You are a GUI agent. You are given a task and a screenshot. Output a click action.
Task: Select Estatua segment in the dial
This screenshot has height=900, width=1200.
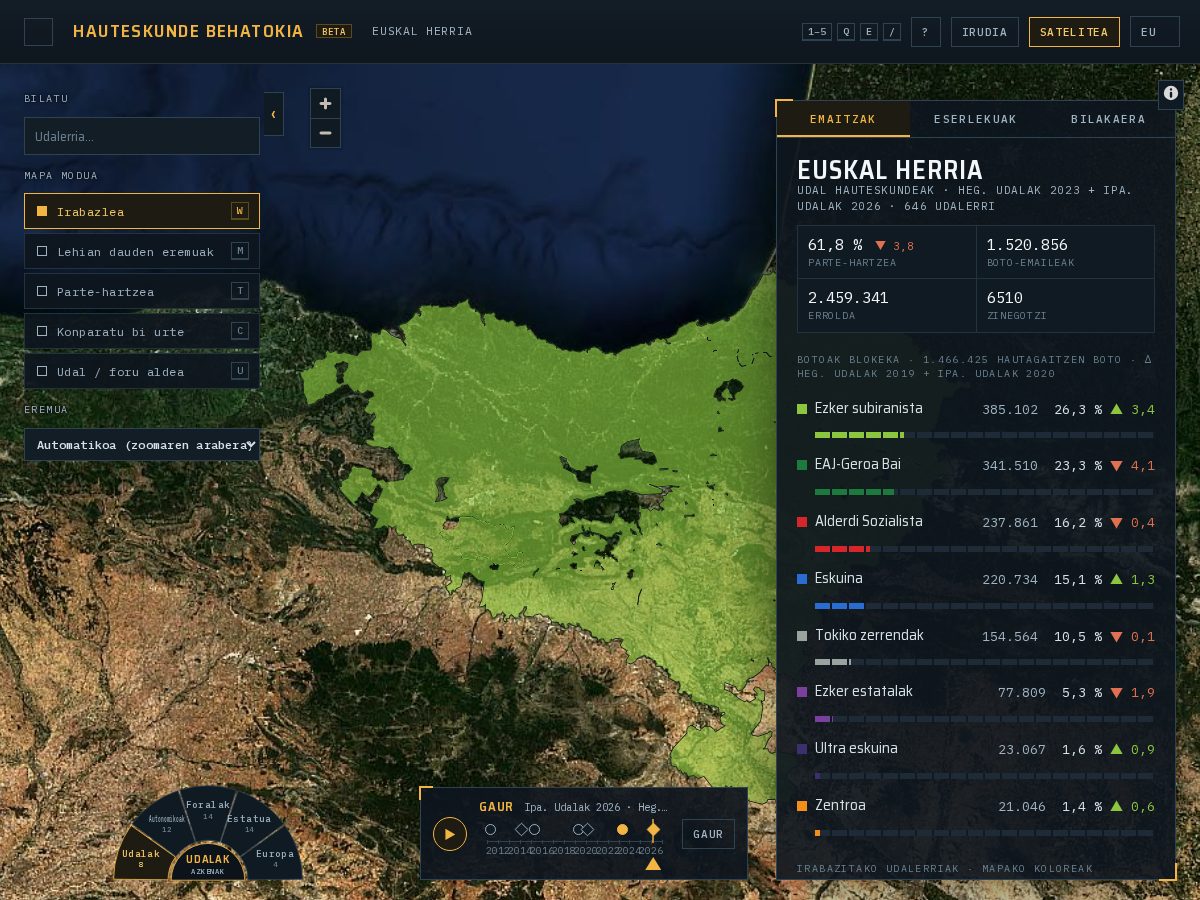point(249,823)
